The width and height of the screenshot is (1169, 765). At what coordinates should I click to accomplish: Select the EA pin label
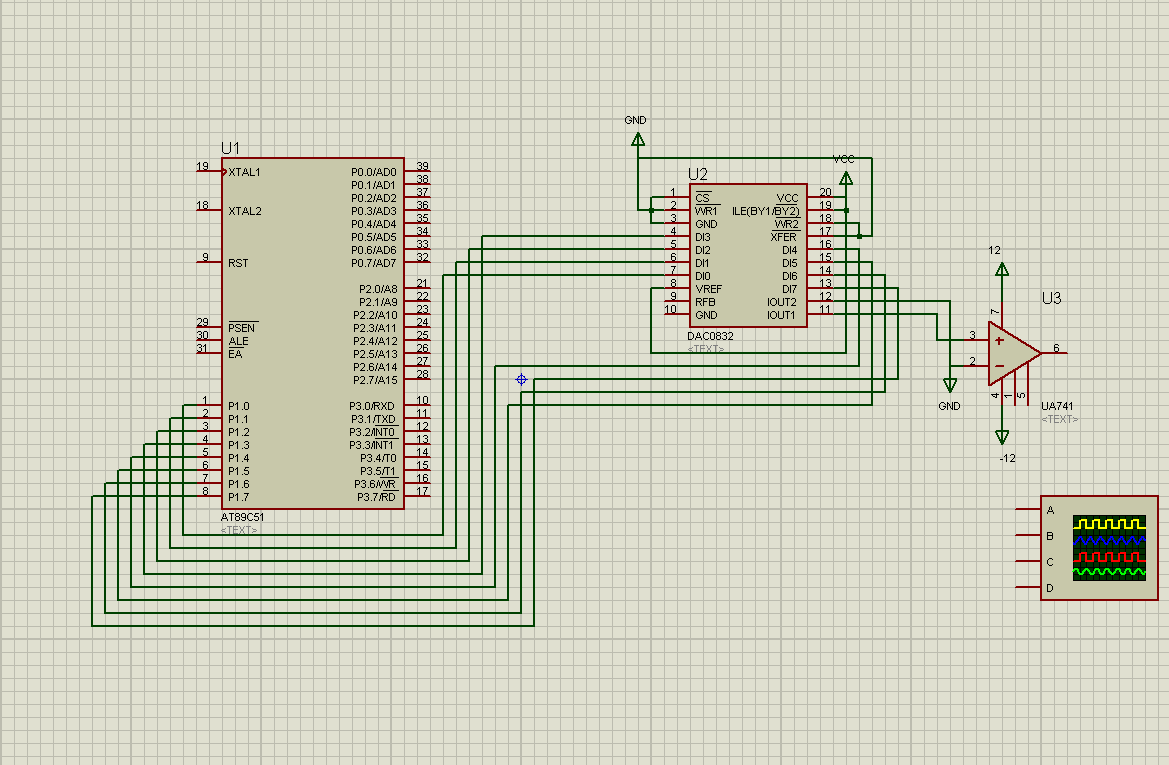[235, 354]
